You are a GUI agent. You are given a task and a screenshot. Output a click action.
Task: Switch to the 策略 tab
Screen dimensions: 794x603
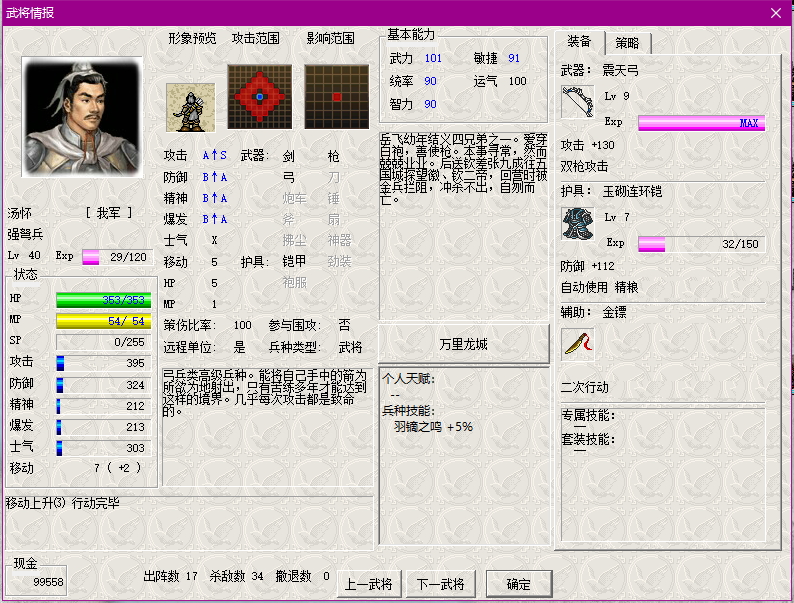[x=628, y=43]
